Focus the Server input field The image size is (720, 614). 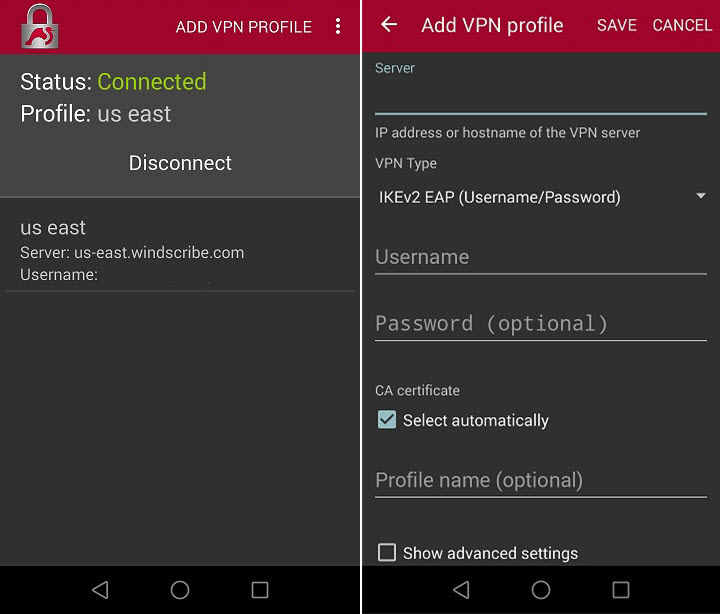pyautogui.click(x=541, y=95)
